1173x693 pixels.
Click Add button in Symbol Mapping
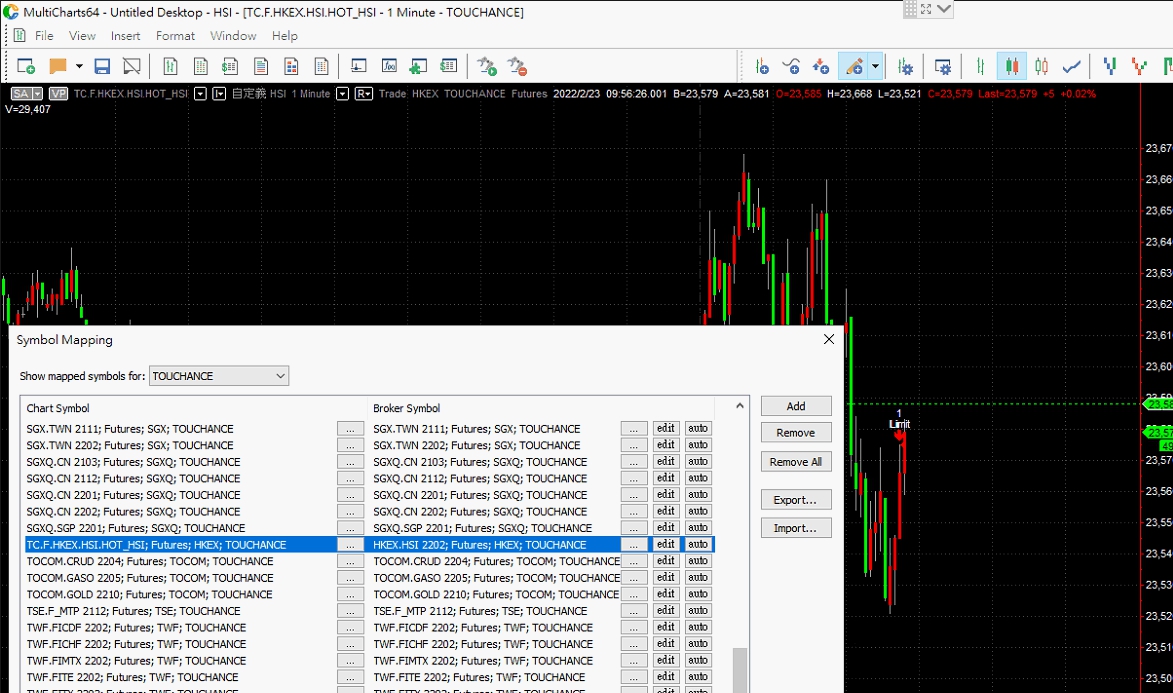pos(796,406)
